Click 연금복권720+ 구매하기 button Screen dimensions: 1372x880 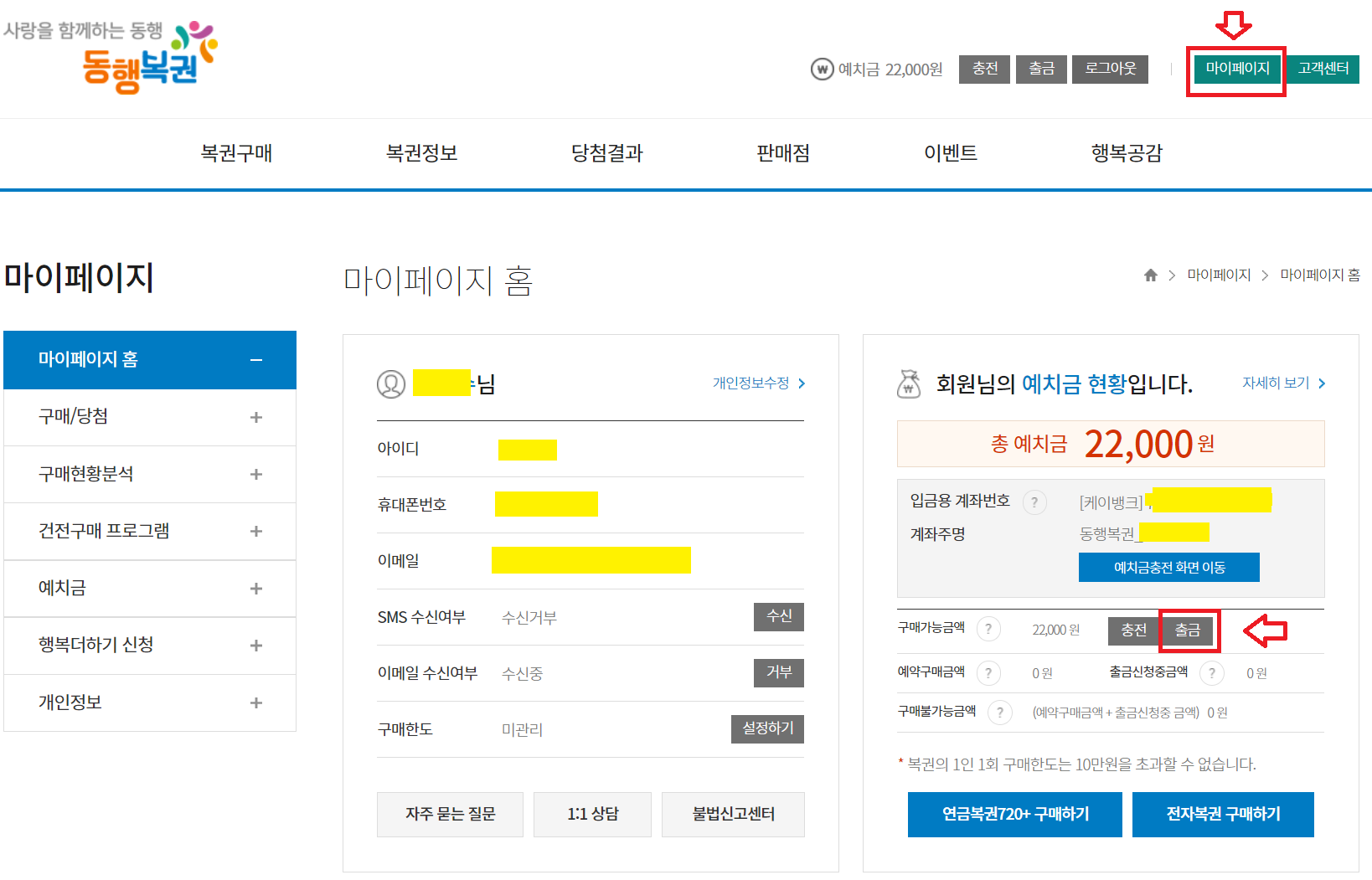(x=1014, y=814)
